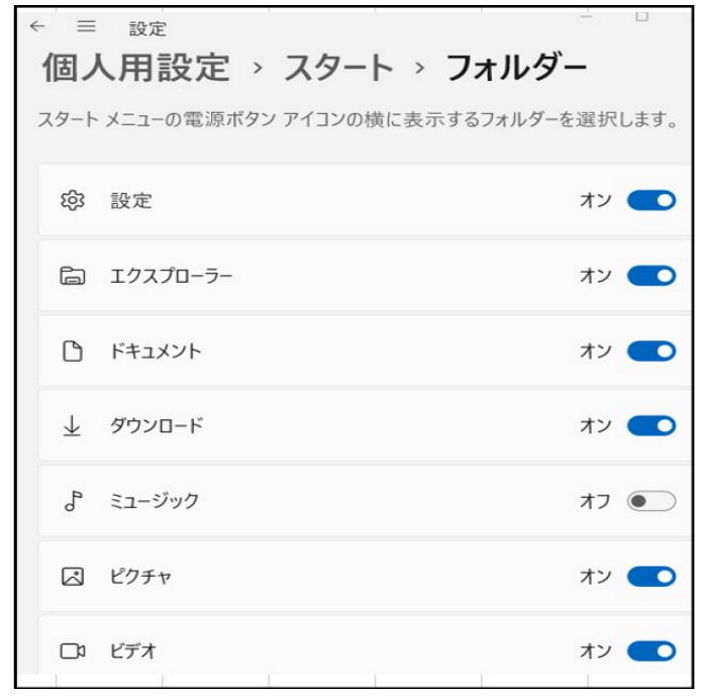The height and width of the screenshot is (697, 706).
Task: Click the ミュージック row label
Action: click(x=154, y=501)
